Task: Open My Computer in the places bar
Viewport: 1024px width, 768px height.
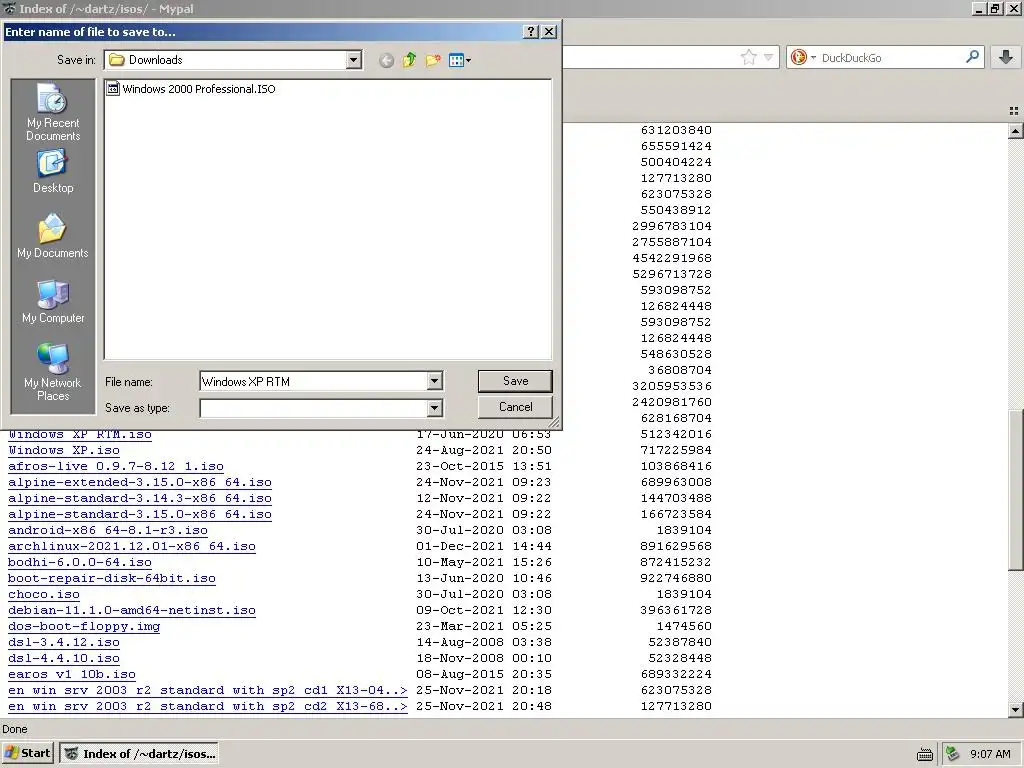Action: (53, 302)
